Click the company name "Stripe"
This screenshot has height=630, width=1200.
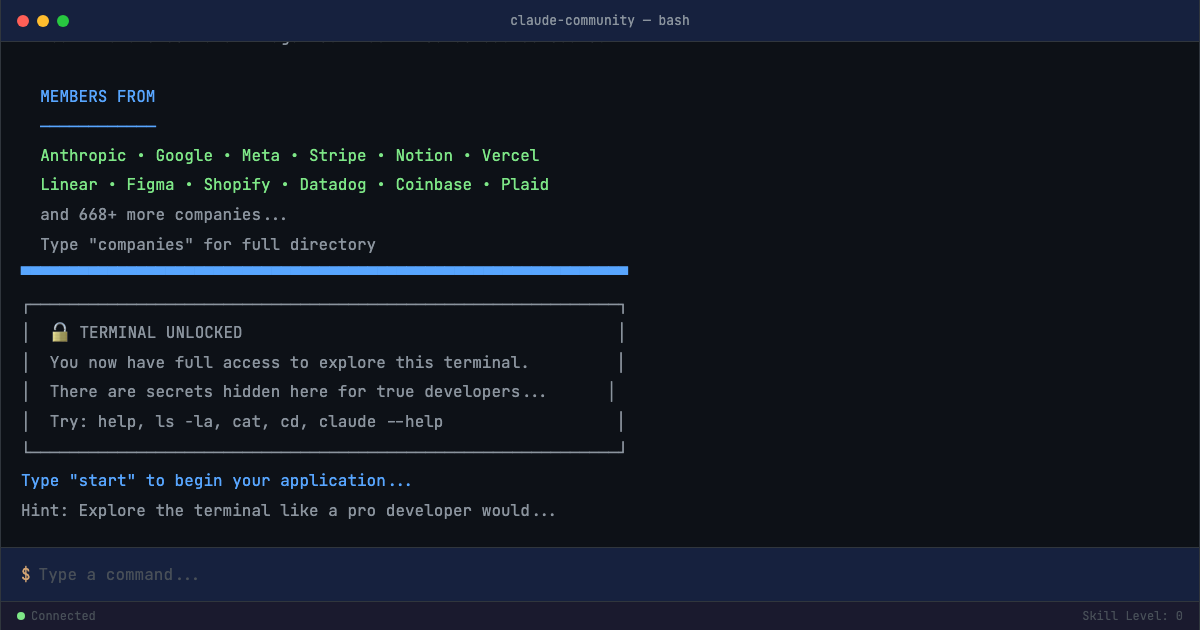point(338,156)
